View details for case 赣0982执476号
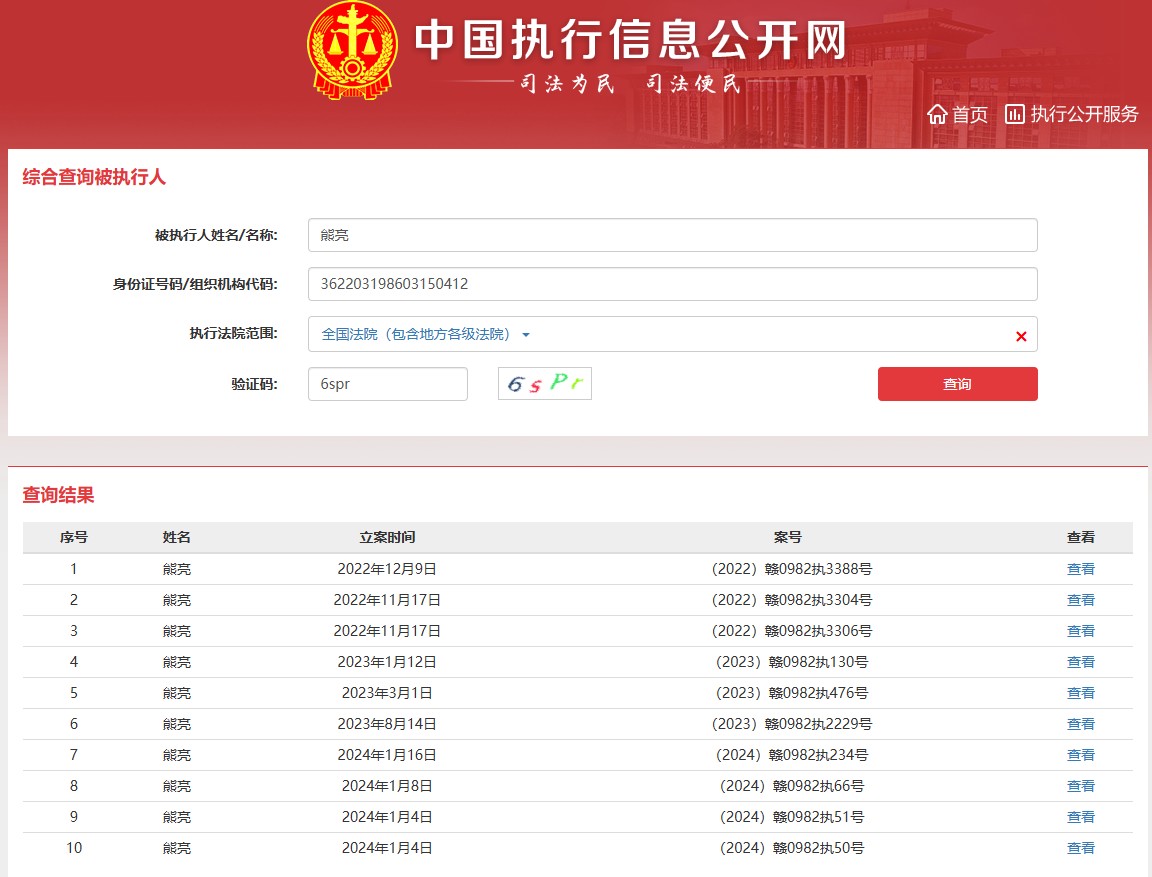Viewport: 1152px width, 877px height. click(x=1080, y=693)
